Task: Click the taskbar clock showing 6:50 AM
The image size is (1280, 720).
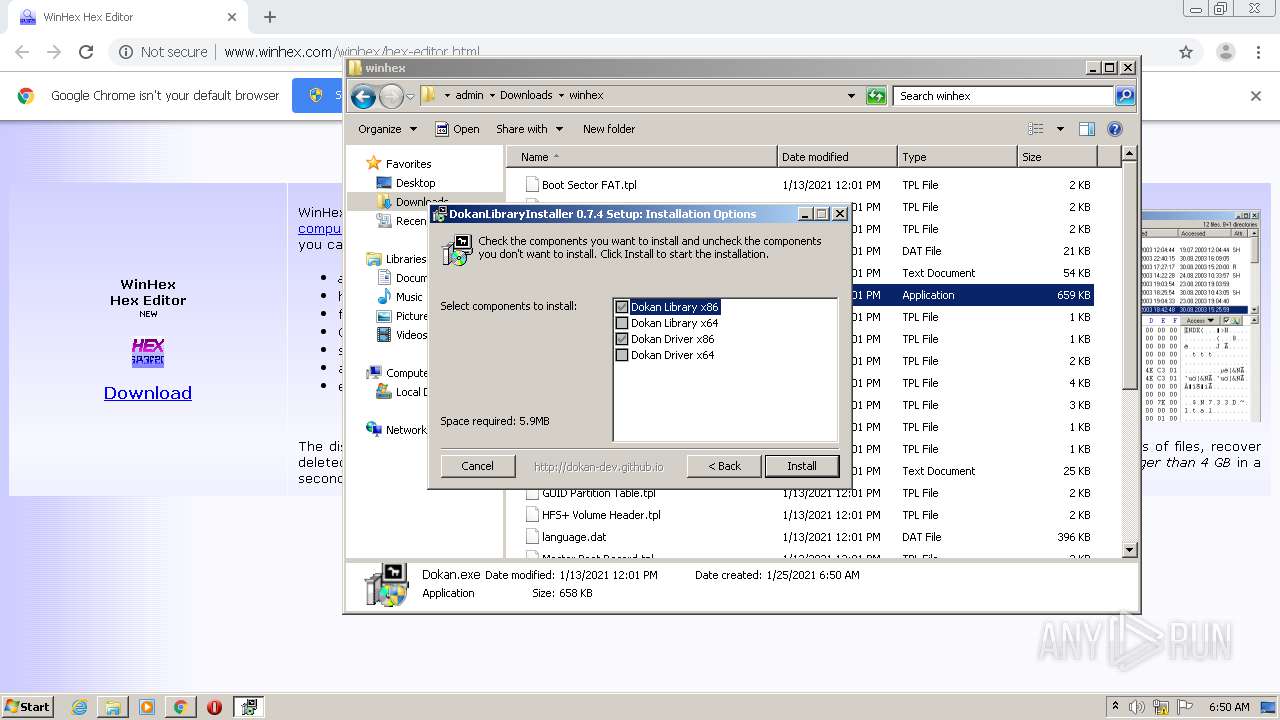Action: (1229, 707)
